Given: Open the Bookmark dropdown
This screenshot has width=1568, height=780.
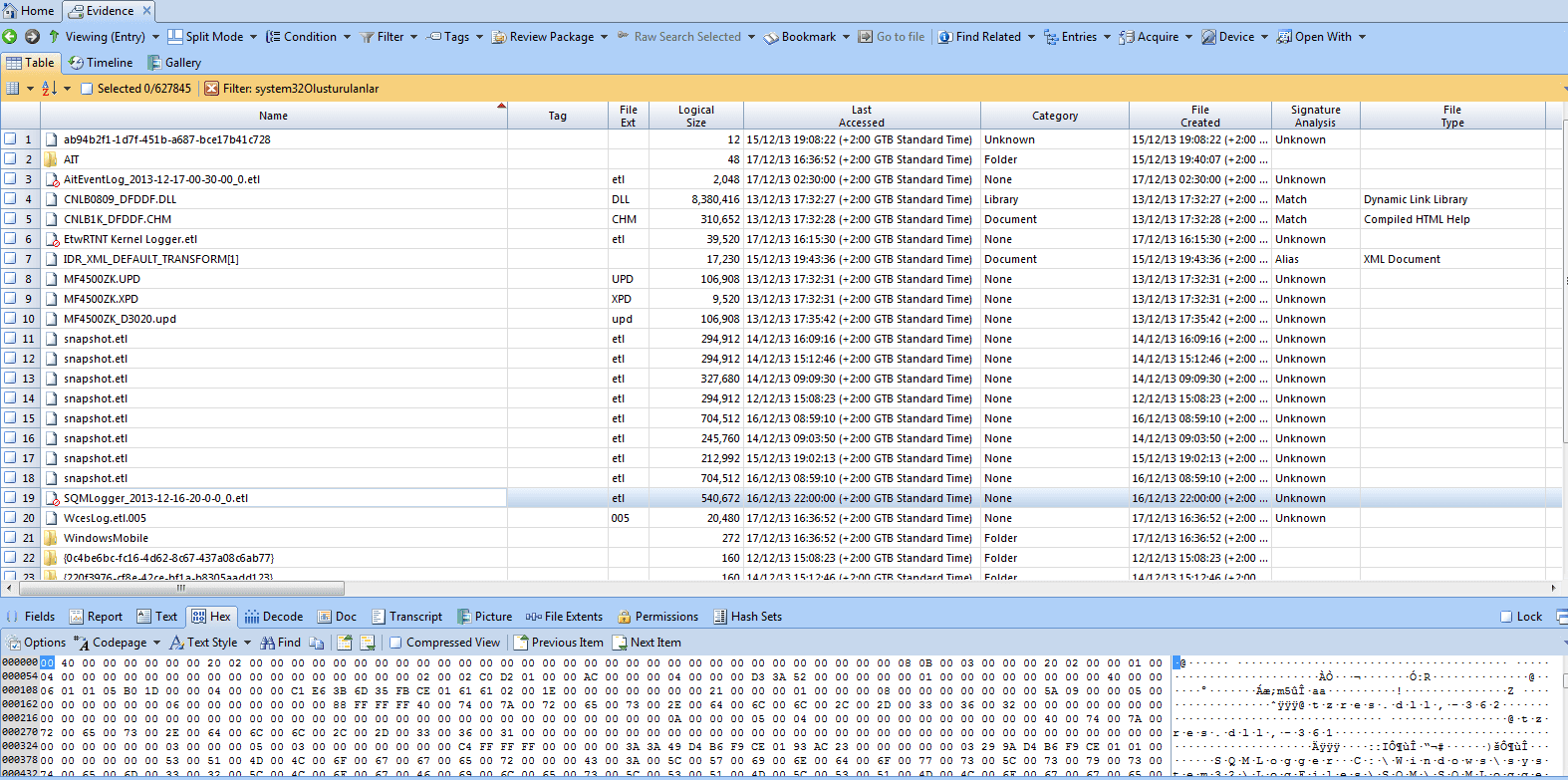Looking at the screenshot, I should pyautogui.click(x=846, y=37).
